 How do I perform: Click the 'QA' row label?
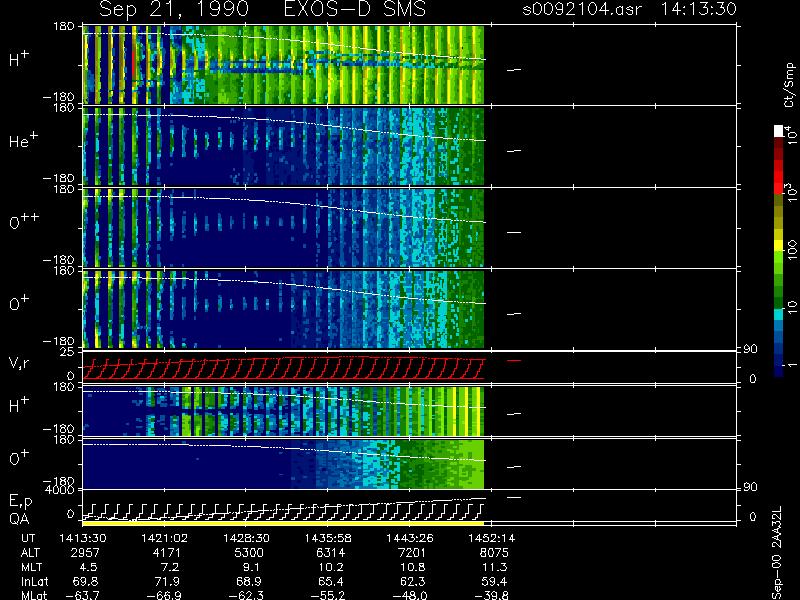coord(19,518)
